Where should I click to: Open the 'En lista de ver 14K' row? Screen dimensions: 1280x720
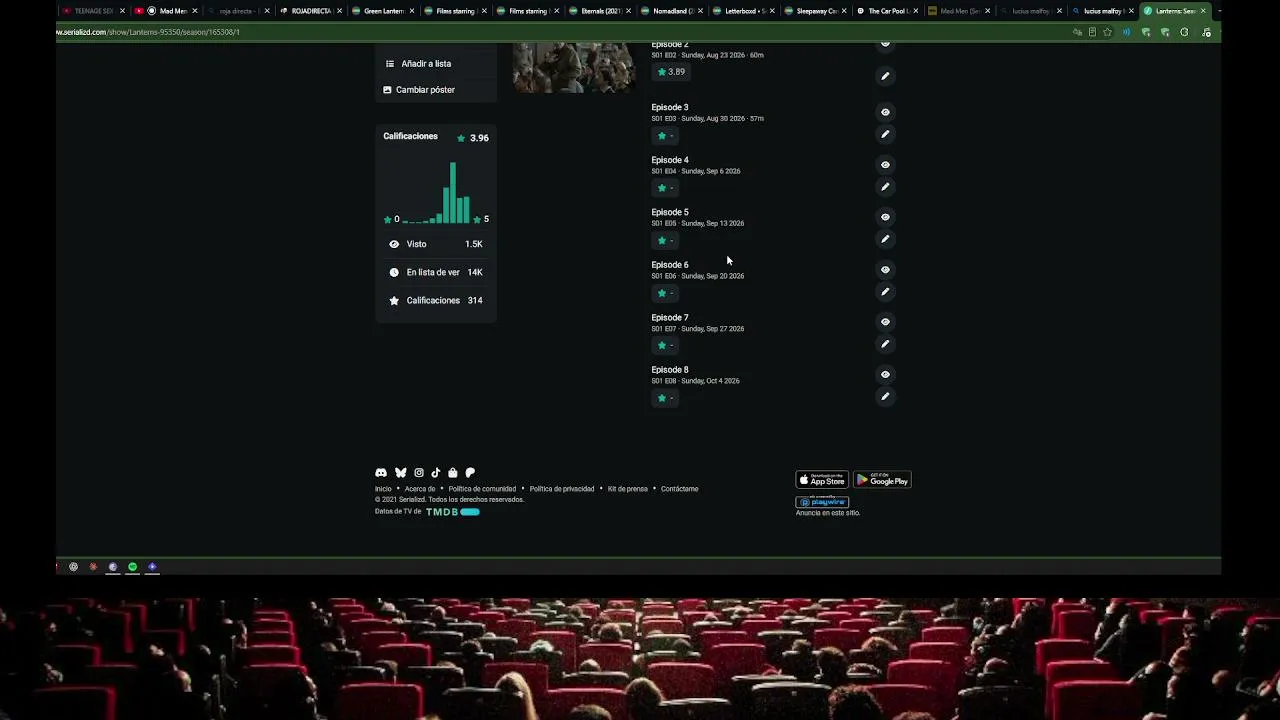(x=436, y=272)
